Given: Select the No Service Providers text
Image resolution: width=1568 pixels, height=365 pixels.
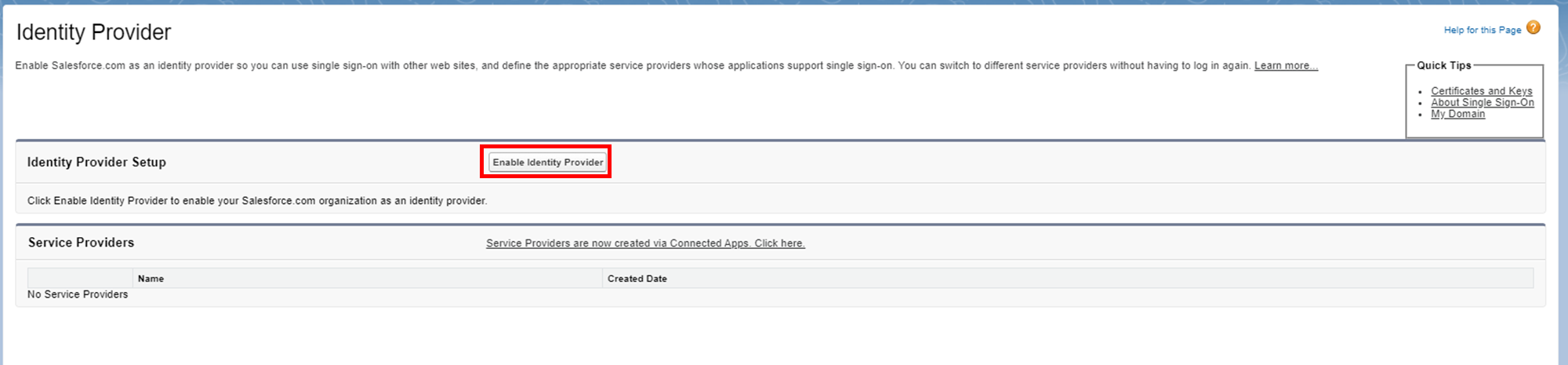Looking at the screenshot, I should tap(78, 294).
